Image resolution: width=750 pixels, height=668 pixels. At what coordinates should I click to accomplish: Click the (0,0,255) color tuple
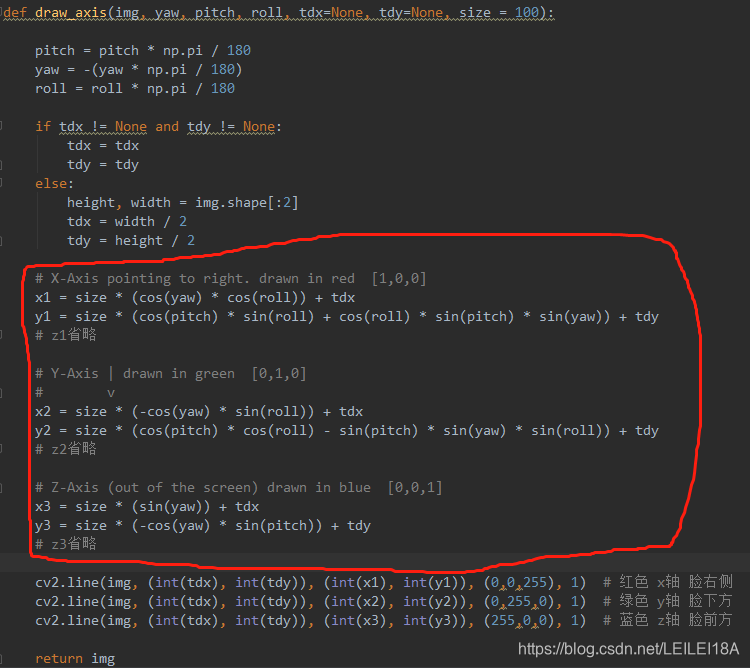pos(519,583)
